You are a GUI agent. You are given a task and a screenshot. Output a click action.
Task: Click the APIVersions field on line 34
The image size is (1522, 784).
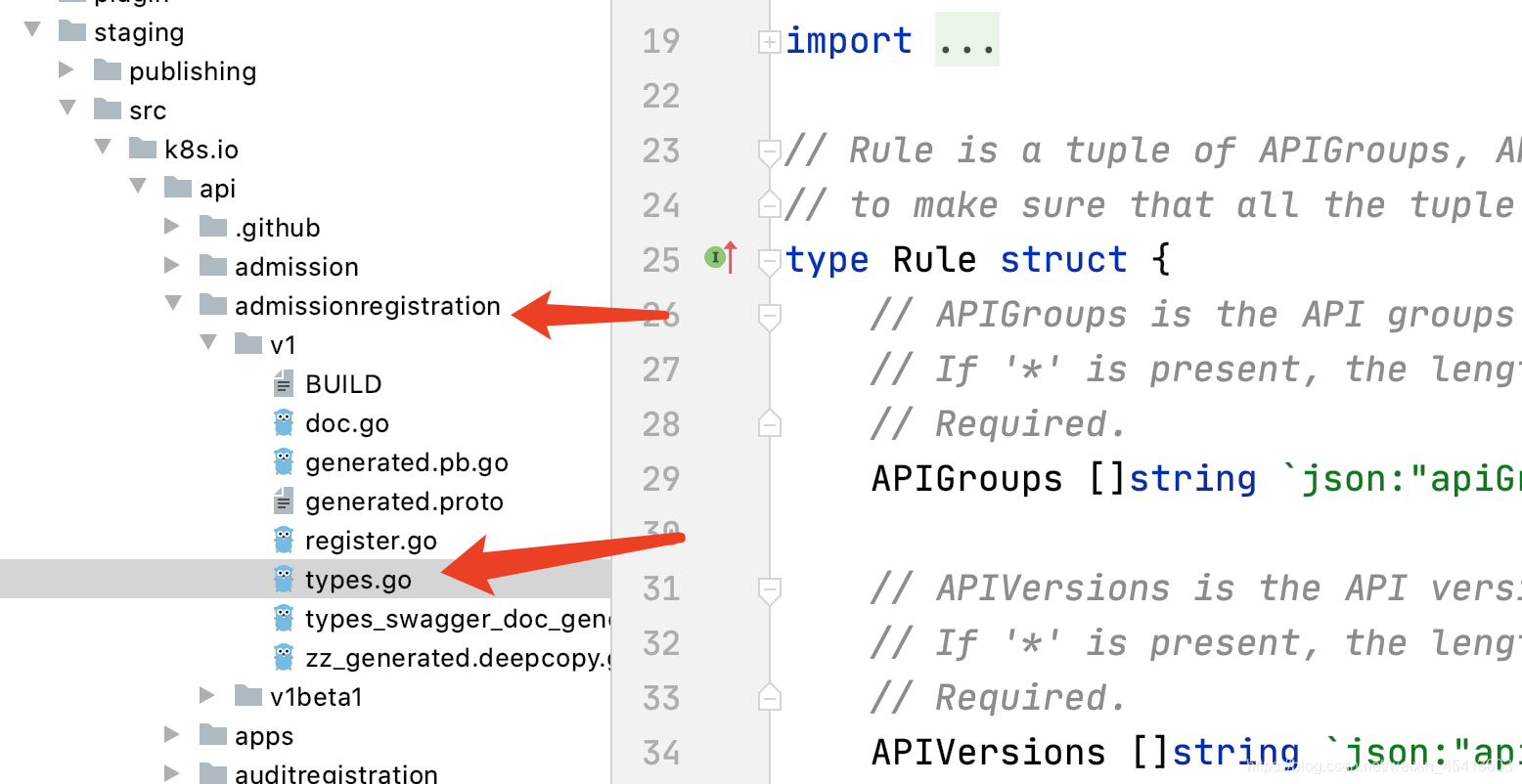coord(988,752)
